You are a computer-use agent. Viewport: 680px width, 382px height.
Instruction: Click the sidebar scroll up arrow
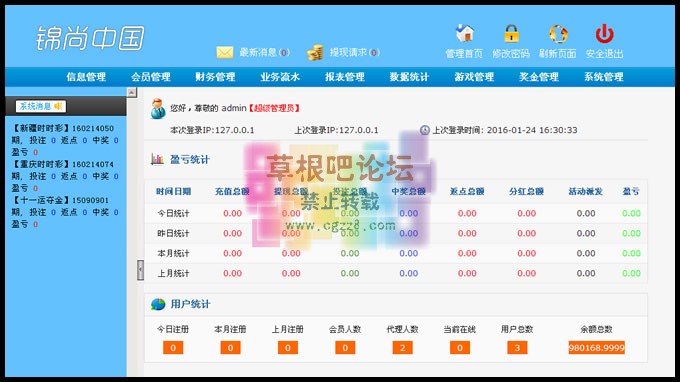point(132,92)
